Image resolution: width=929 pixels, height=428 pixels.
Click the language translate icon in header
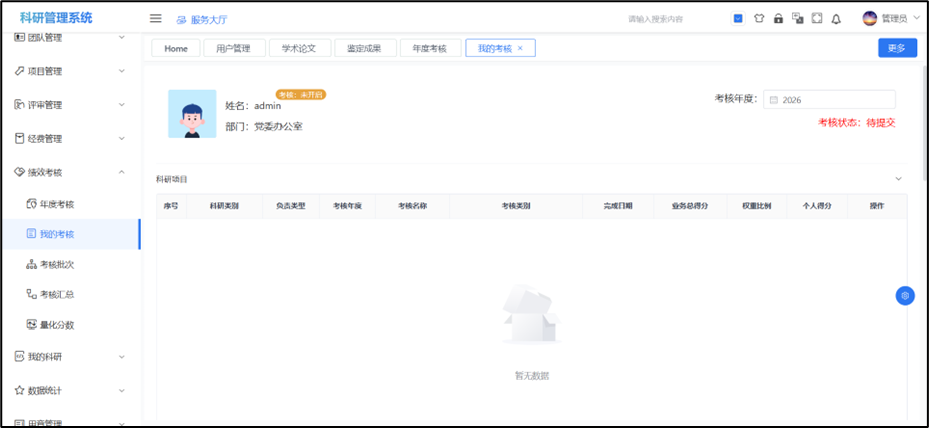(x=797, y=18)
